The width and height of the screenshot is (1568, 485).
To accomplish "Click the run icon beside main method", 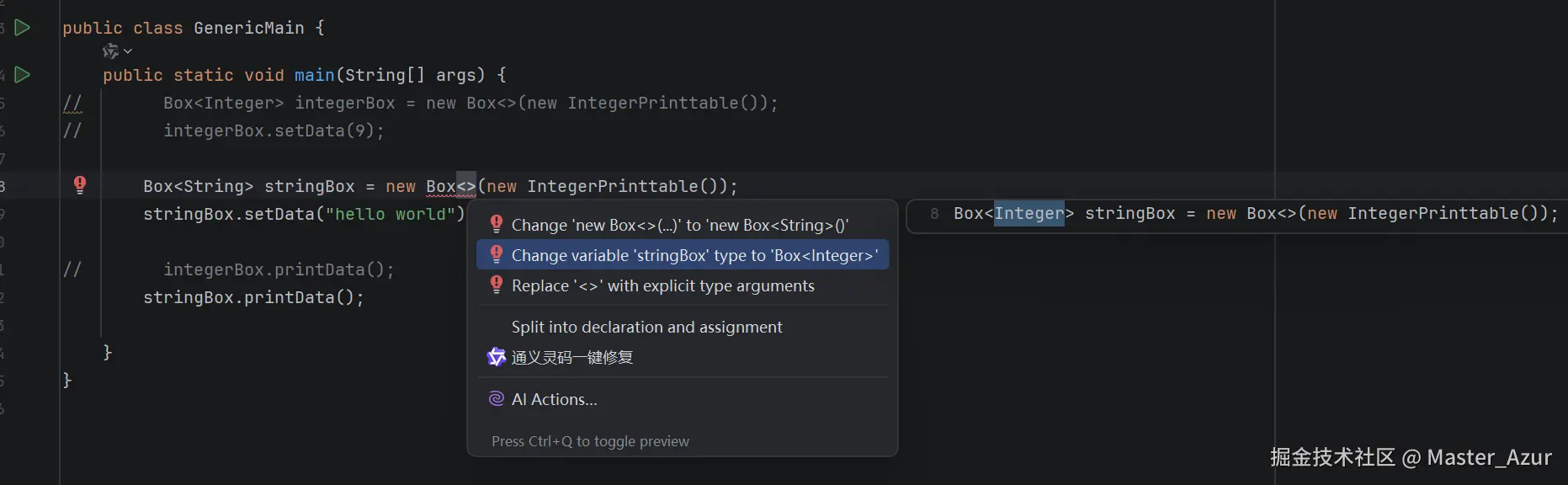I will [23, 75].
